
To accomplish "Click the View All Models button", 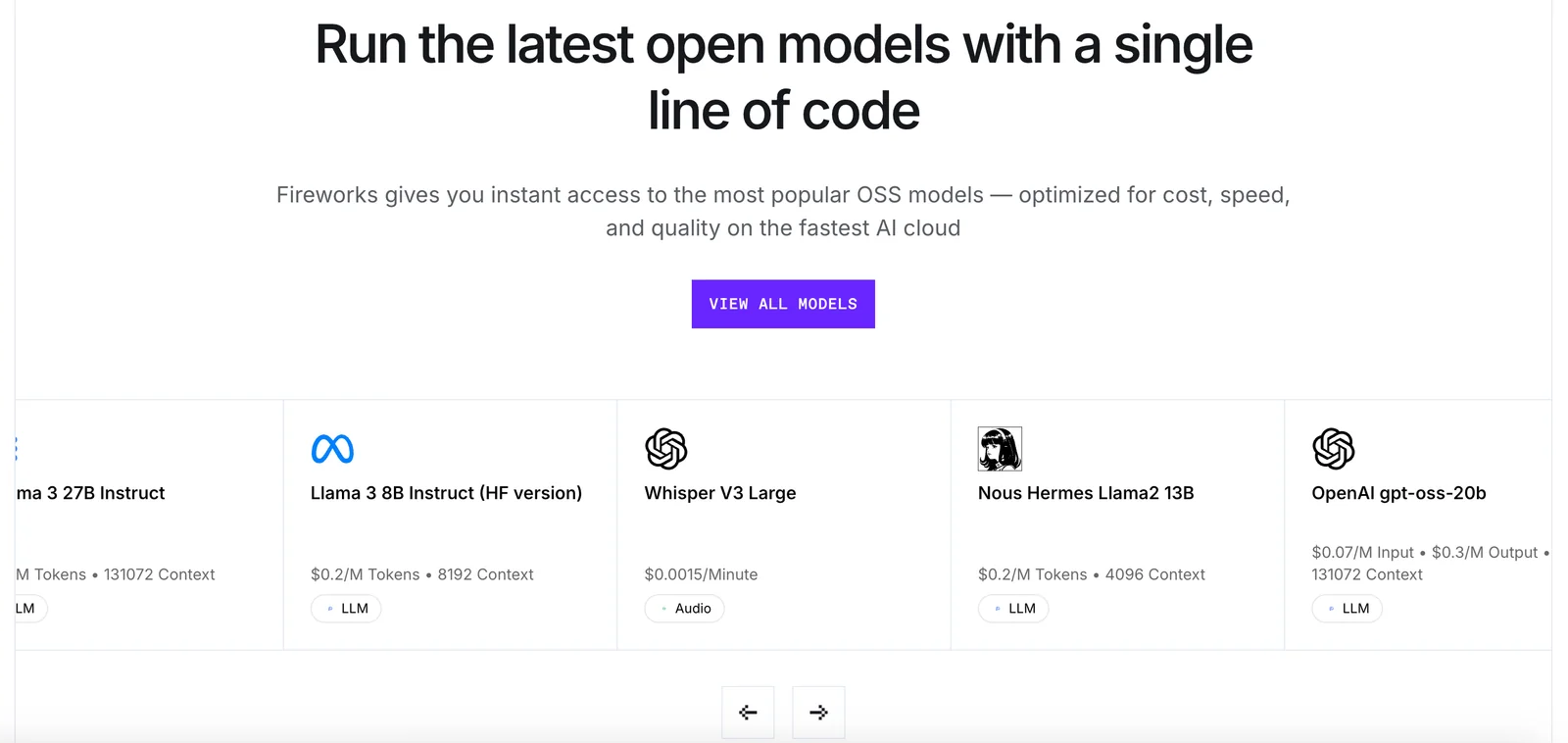I will click(x=782, y=304).
